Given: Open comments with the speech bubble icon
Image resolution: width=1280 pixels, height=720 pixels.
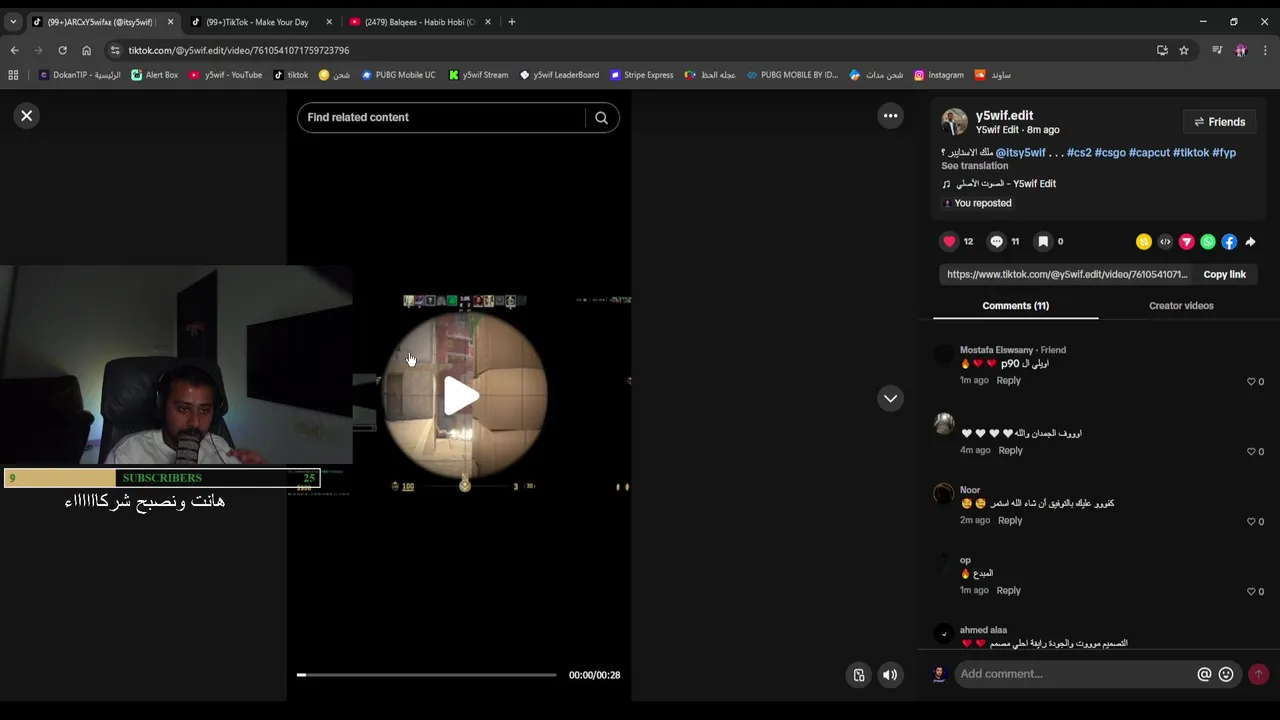Looking at the screenshot, I should pos(996,241).
